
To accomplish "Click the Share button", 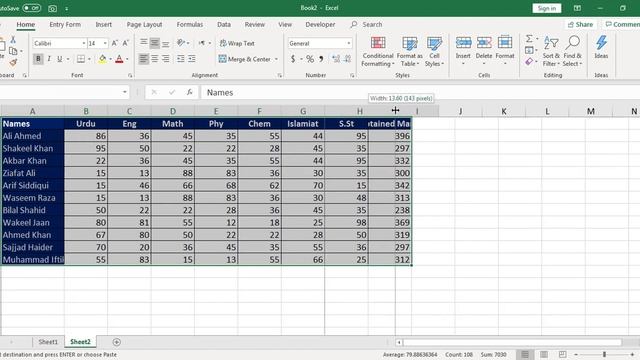I will pos(580,24).
